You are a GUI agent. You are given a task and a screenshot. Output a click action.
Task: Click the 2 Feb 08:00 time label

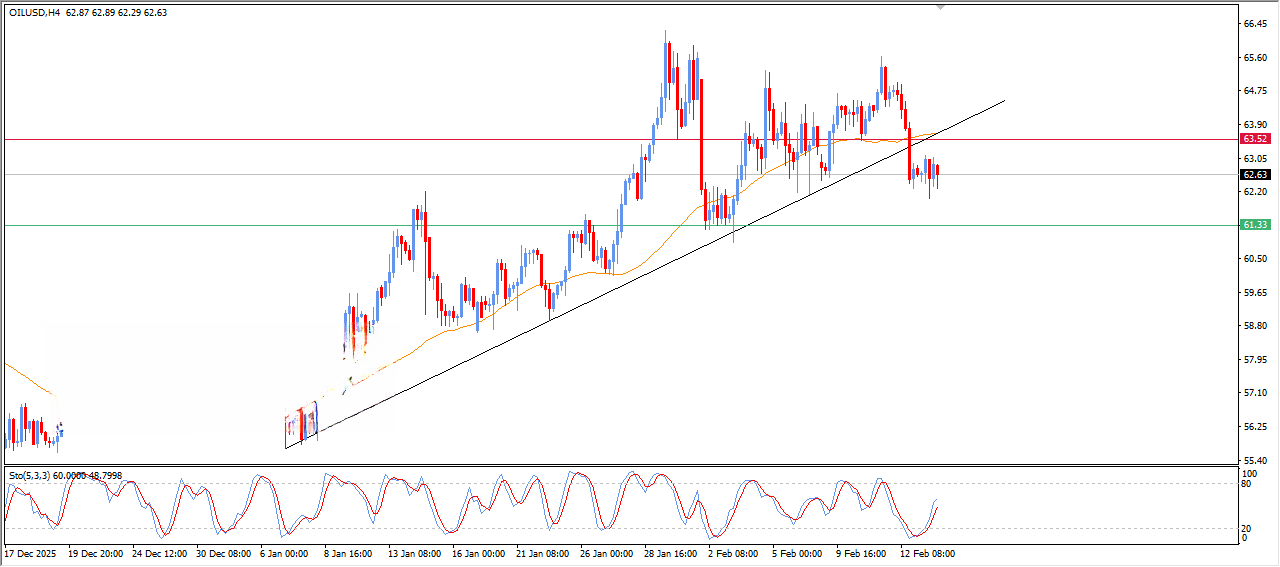pyautogui.click(x=733, y=553)
